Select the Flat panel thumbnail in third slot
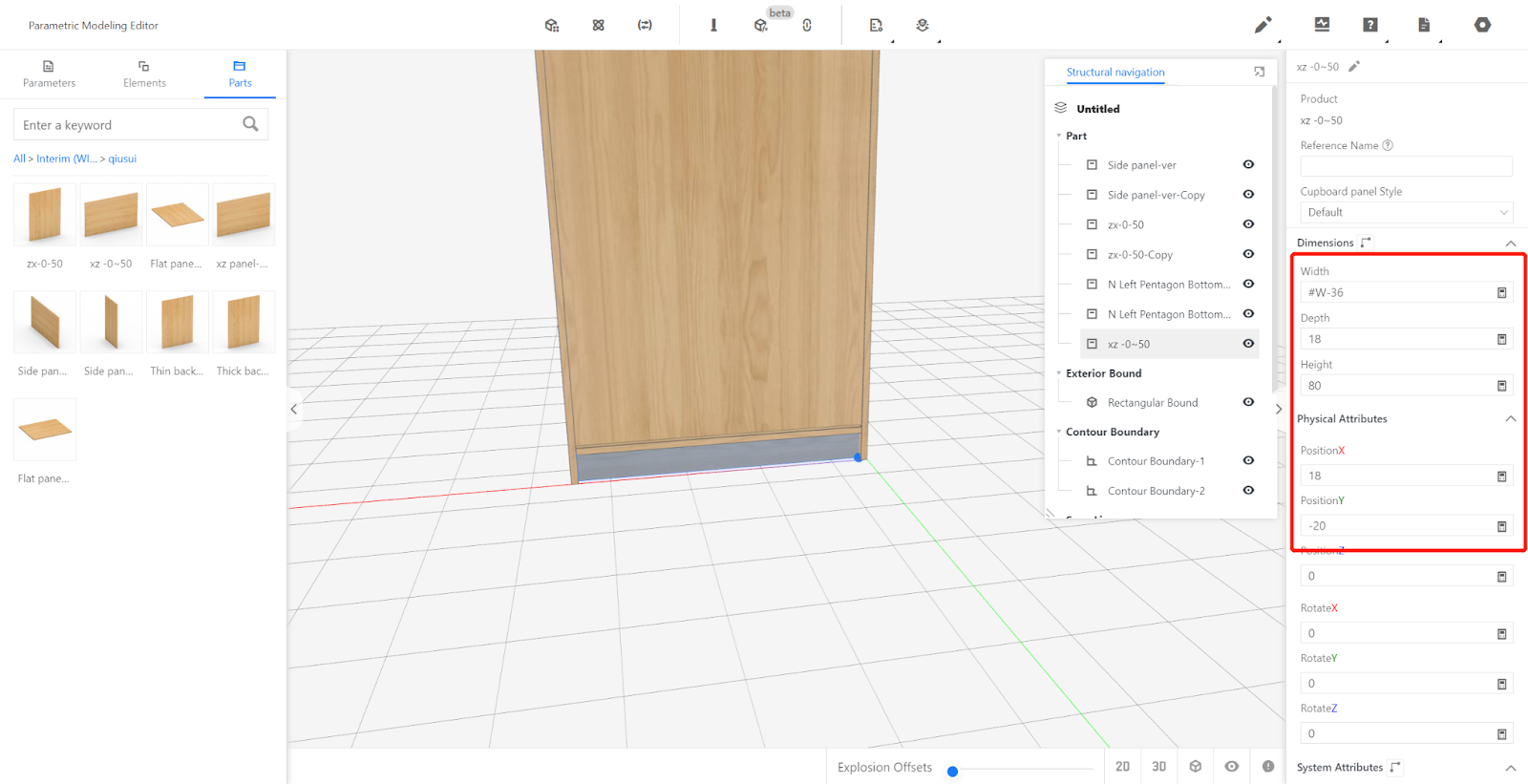 coord(178,215)
